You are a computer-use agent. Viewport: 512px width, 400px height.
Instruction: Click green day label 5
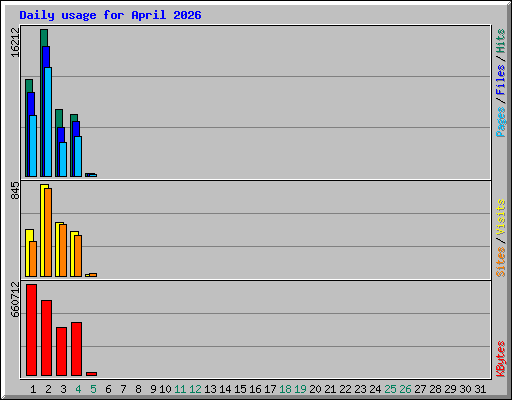coord(93,389)
